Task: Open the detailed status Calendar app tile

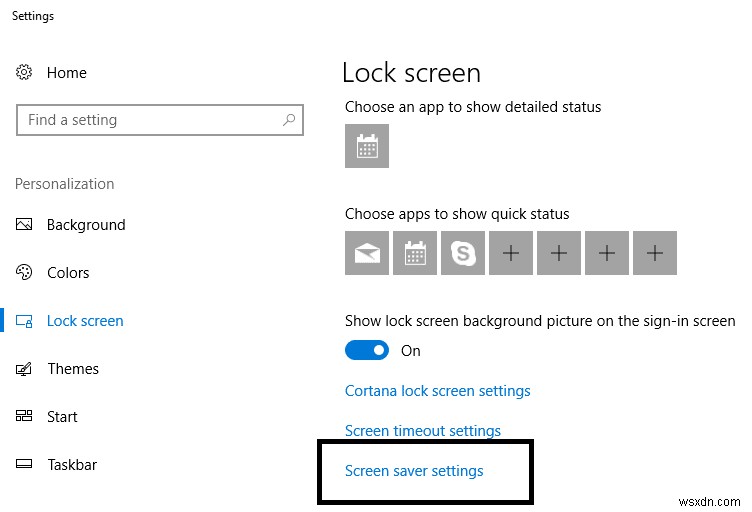Action: pyautogui.click(x=367, y=146)
